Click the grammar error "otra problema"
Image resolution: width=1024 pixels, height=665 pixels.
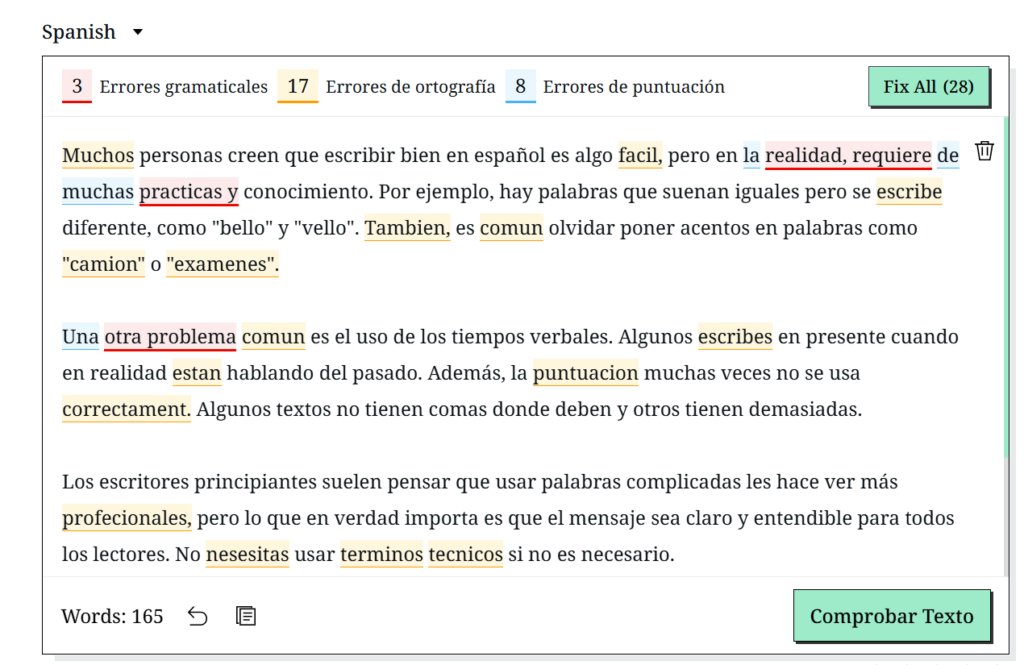point(170,337)
